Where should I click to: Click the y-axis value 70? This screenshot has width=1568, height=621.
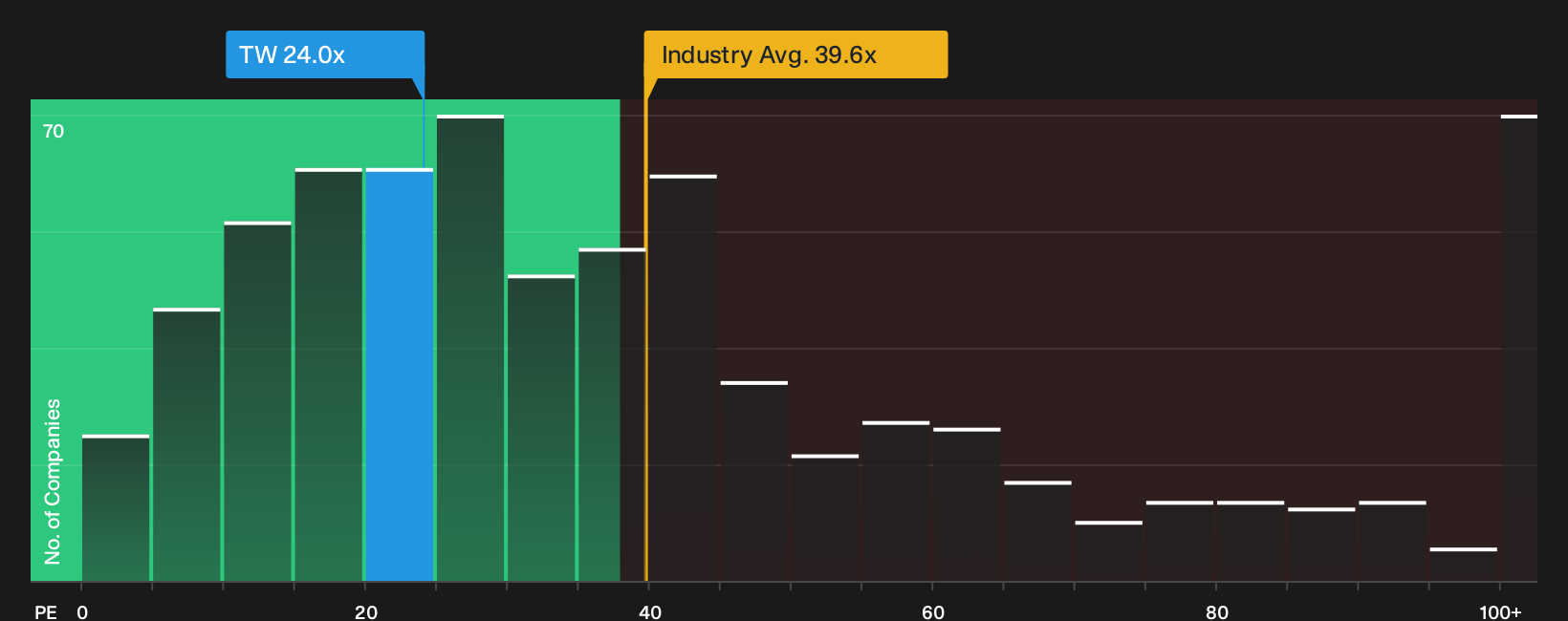pyautogui.click(x=54, y=131)
